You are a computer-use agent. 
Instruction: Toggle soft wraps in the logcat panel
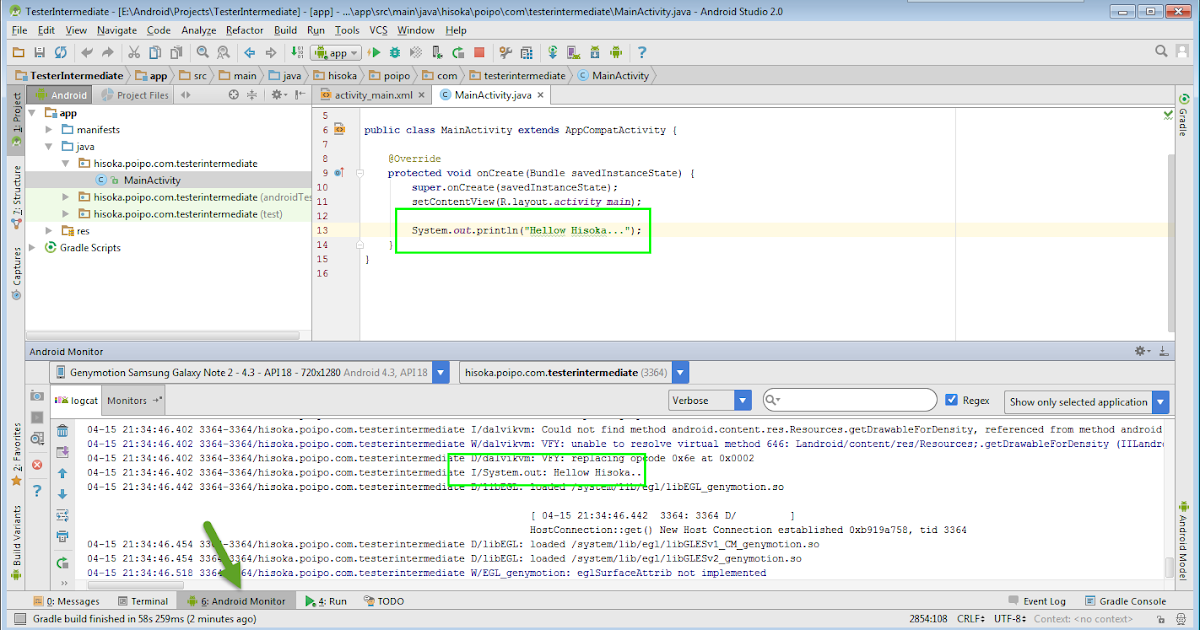click(x=62, y=514)
